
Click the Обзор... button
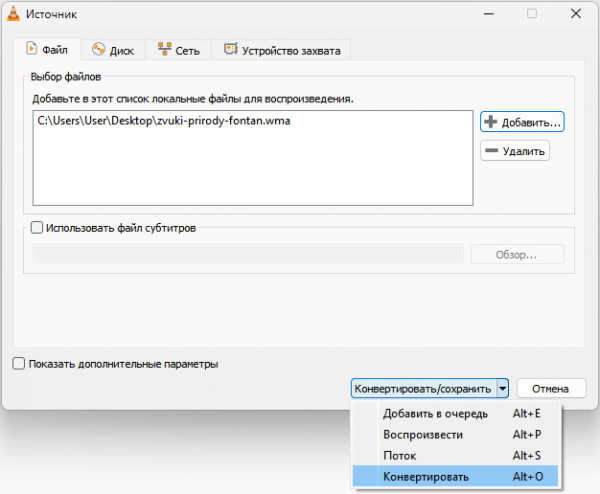coord(517,254)
